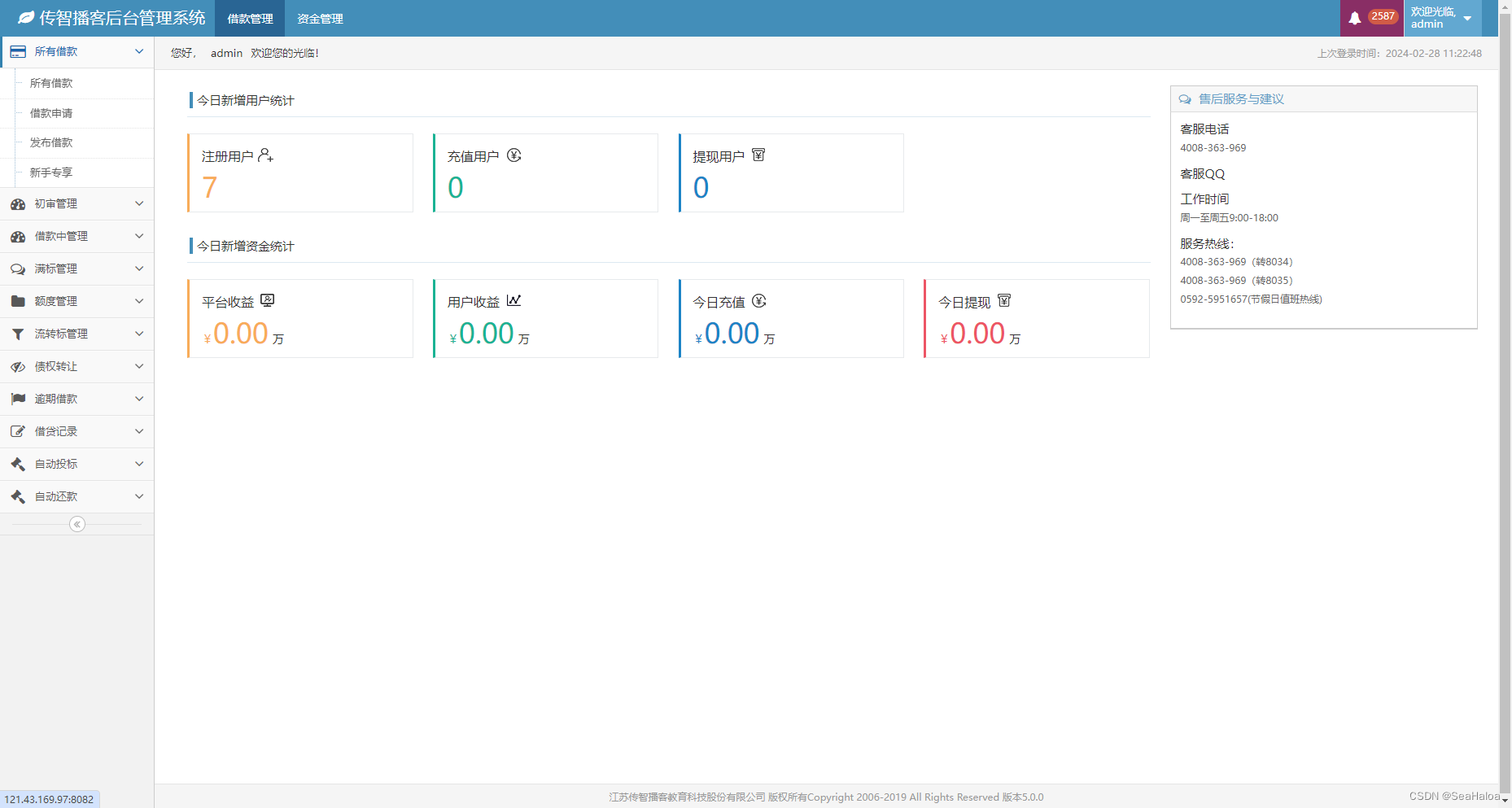Expand the 初审管理 chevron
The height and width of the screenshot is (808, 1512).
(139, 203)
